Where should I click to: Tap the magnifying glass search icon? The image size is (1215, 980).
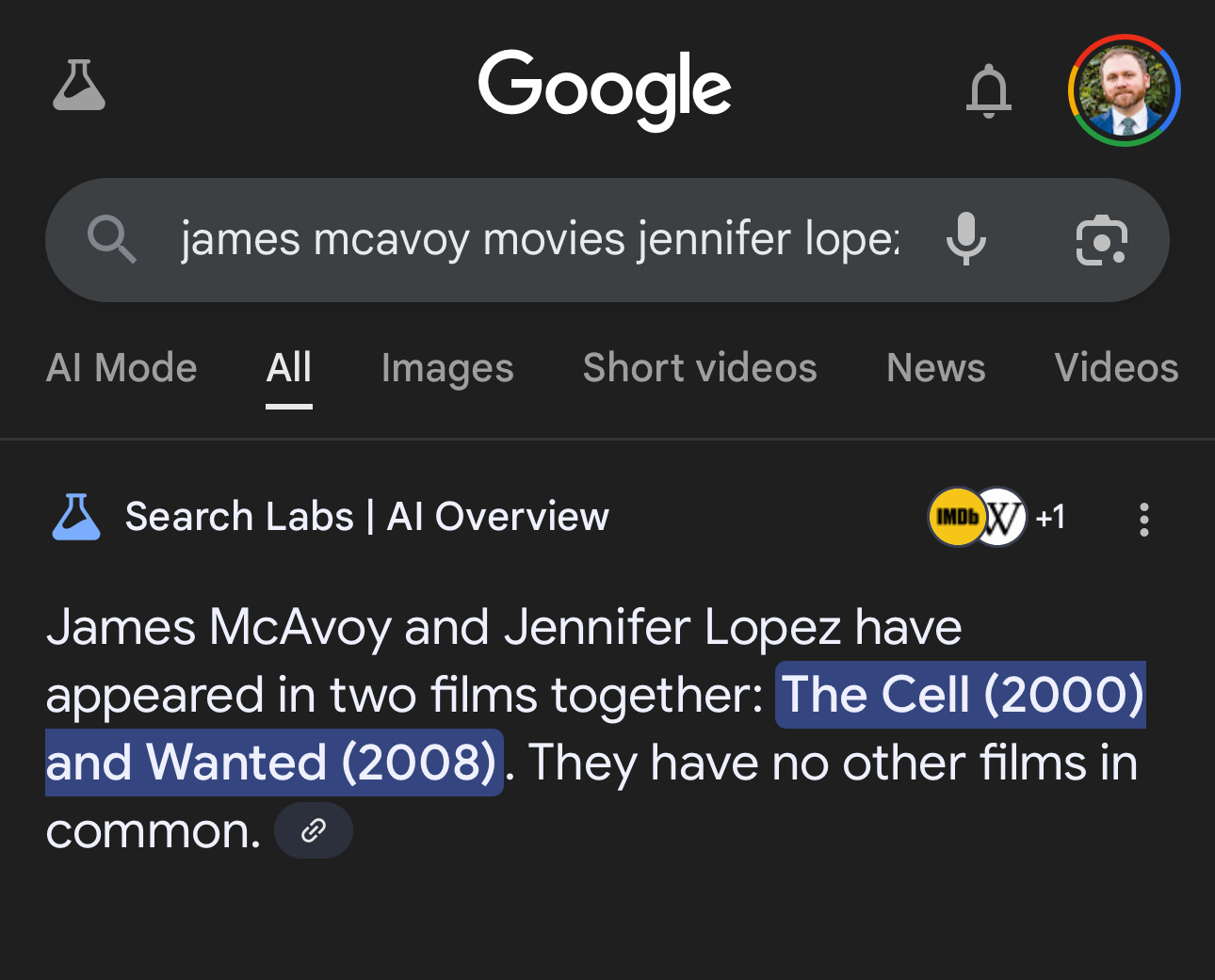[111, 239]
